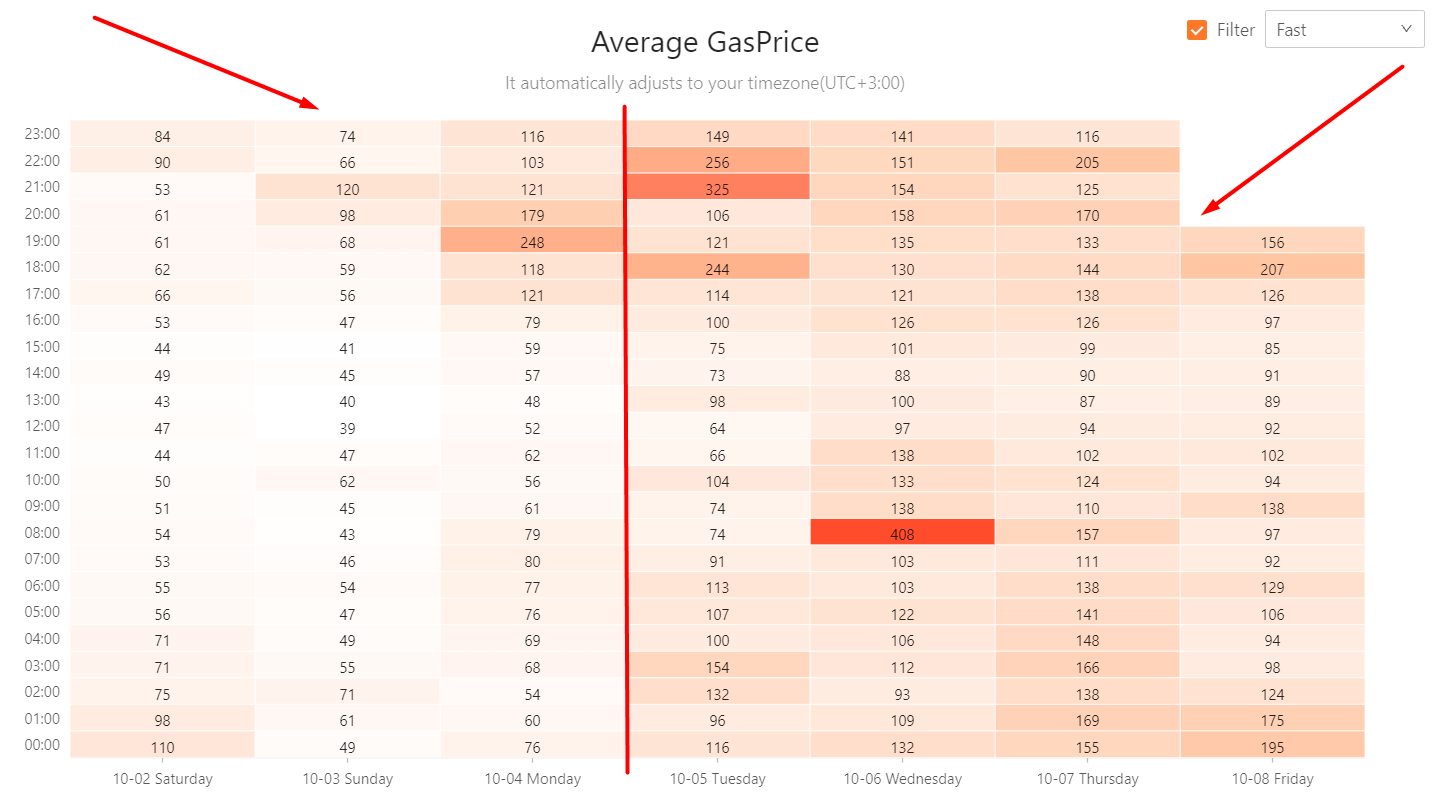Viewport: 1448px width, 796px height.
Task: Click the 207 cell on Friday 18:00
Action: 1272,268
